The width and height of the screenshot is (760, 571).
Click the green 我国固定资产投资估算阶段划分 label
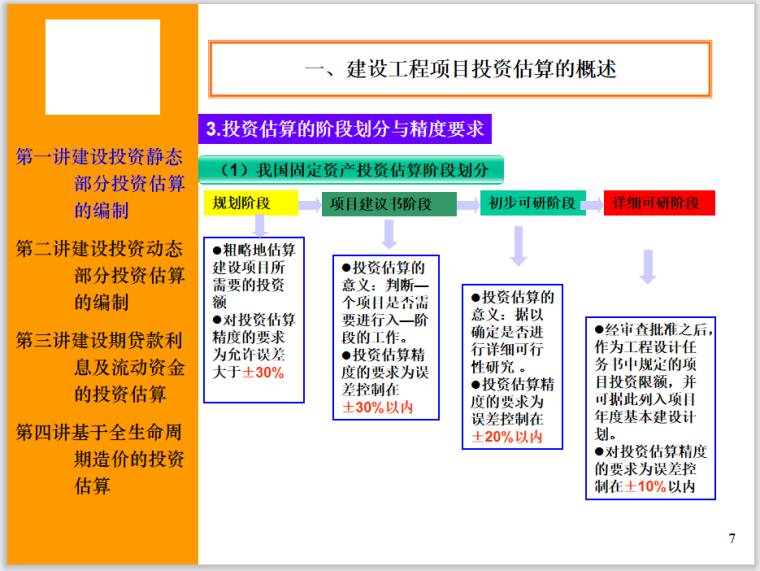(351, 168)
